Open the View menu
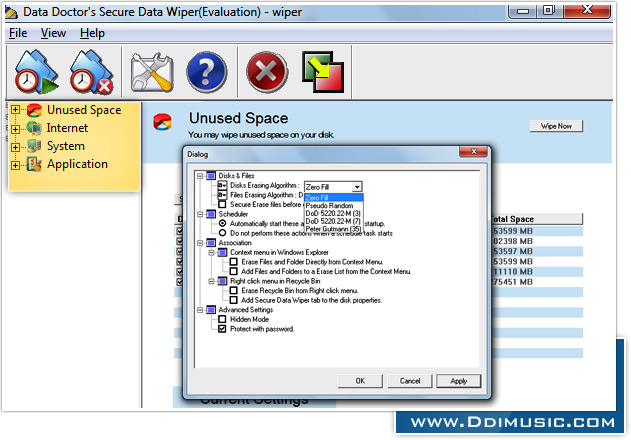The height and width of the screenshot is (440, 631). coord(53,33)
